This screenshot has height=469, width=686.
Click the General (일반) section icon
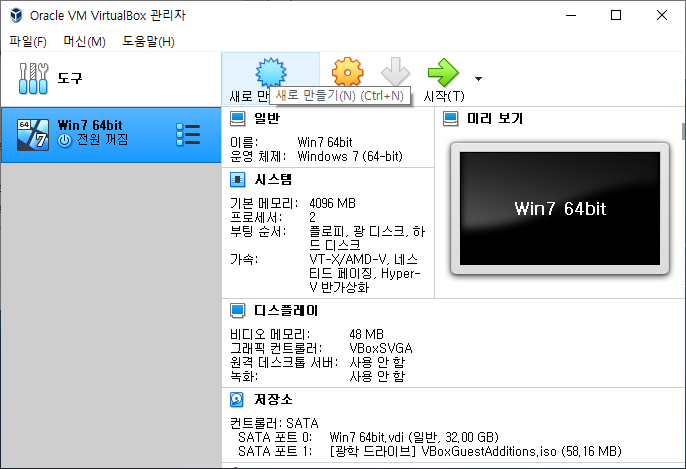click(x=238, y=119)
